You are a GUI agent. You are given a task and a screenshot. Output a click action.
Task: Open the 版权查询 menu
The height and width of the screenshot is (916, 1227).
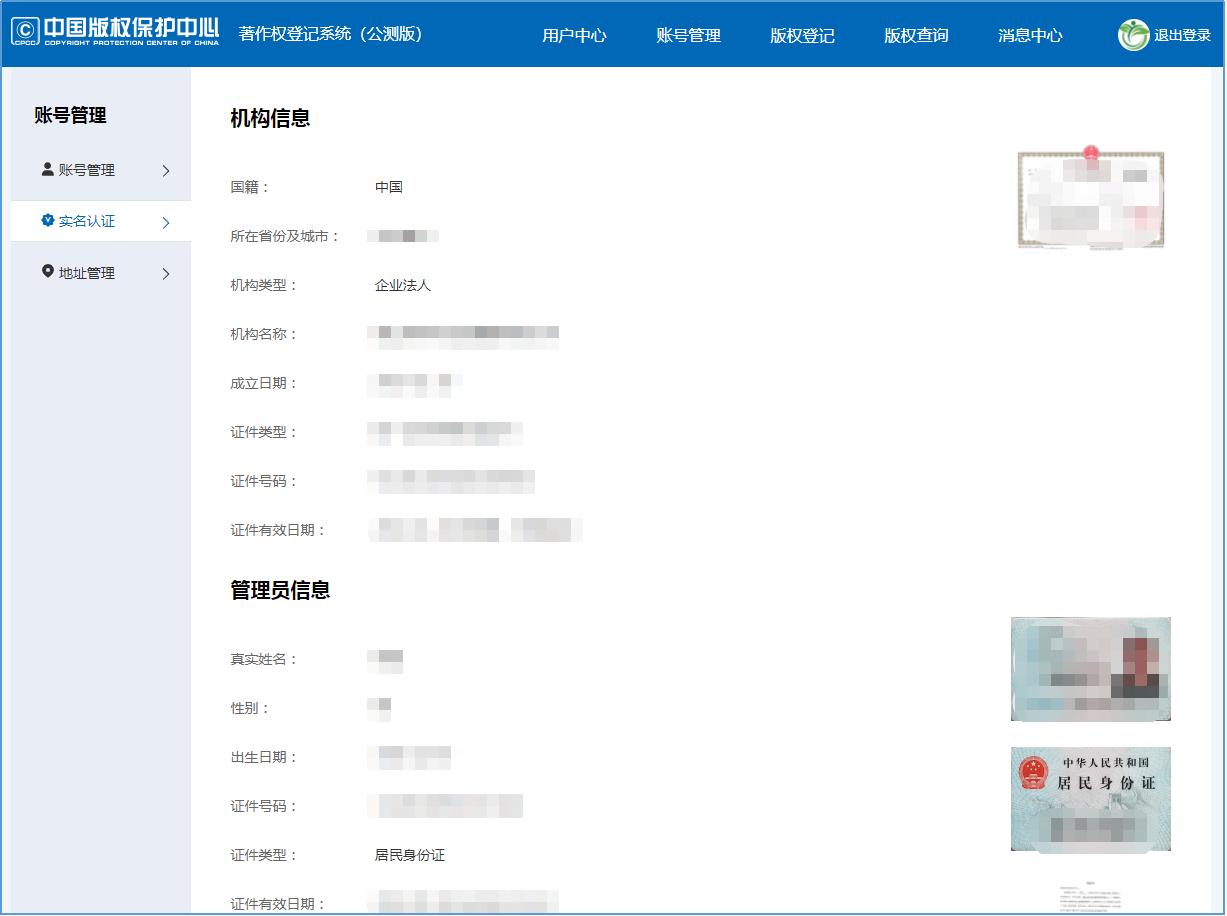(x=915, y=34)
